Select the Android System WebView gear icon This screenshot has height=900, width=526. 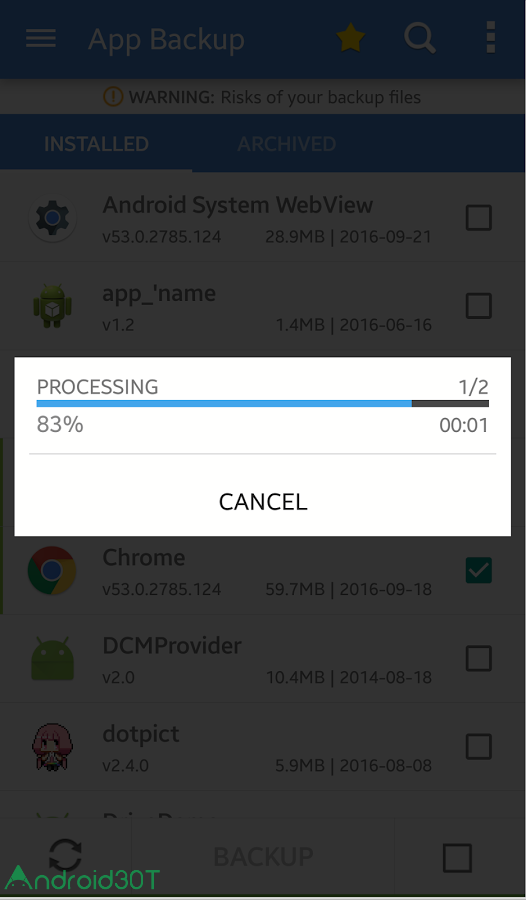[x=52, y=218]
